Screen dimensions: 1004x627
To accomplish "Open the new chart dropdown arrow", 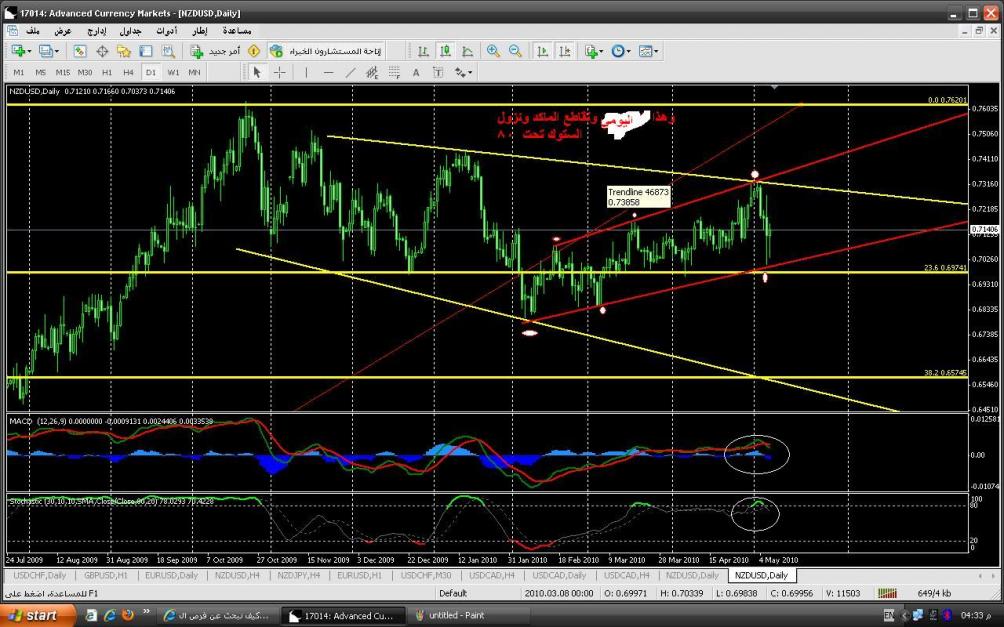I will (29, 51).
